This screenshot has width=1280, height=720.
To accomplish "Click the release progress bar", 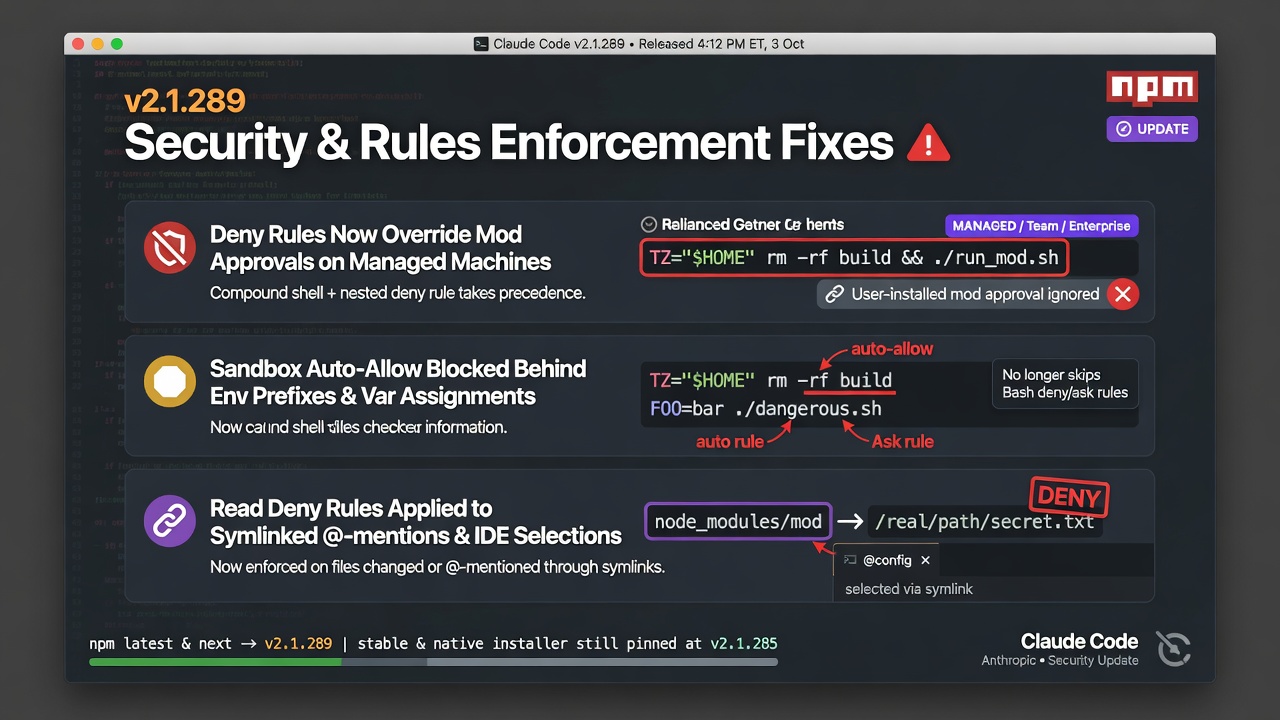I will 433,661.
